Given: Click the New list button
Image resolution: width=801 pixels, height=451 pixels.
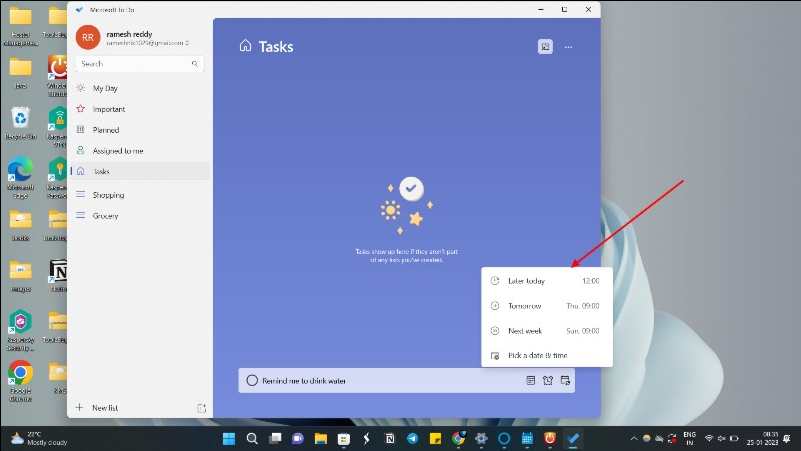Looking at the screenshot, I should (105, 408).
